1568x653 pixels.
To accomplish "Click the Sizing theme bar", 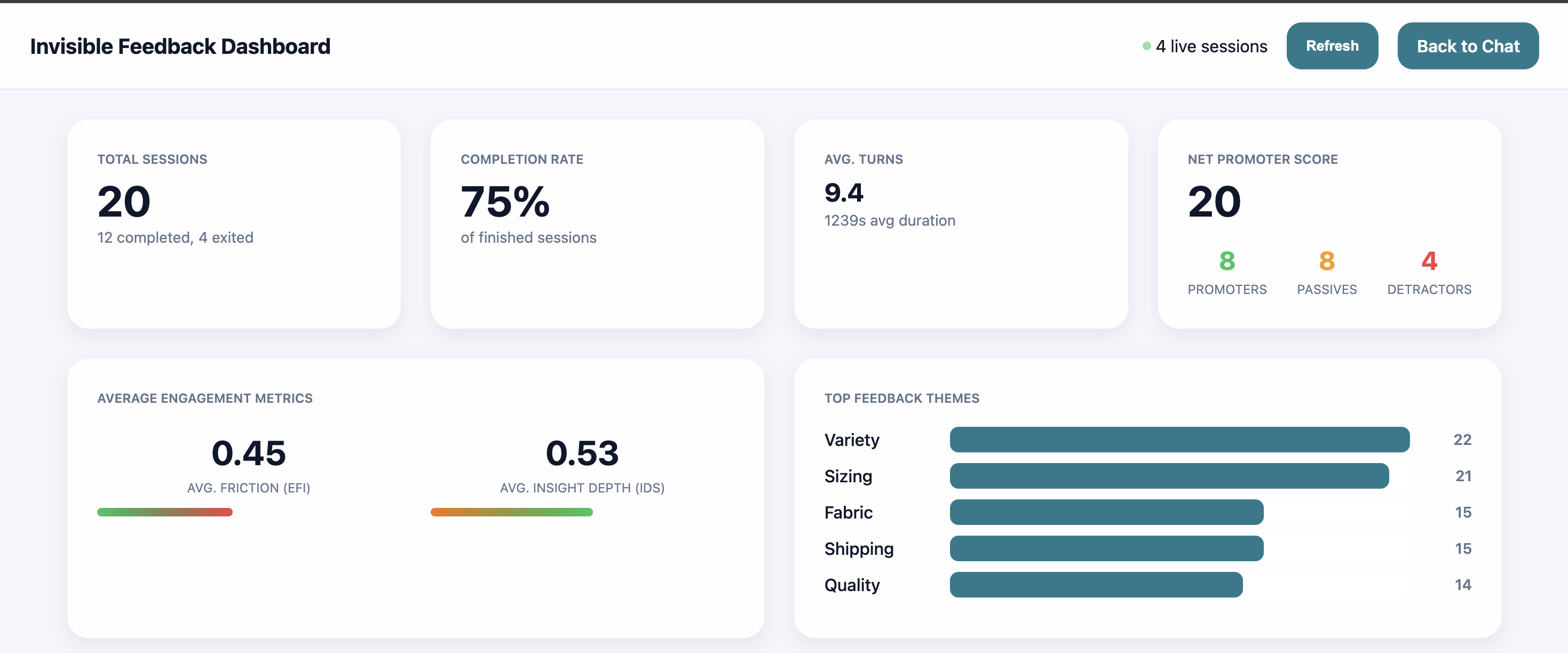I will coord(1169,476).
